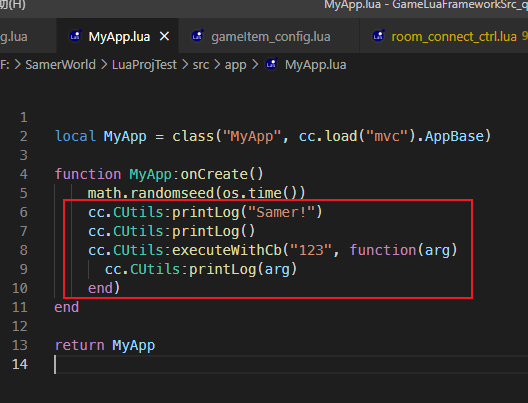Expand the src breadcrumb segment
The image size is (528, 403).
pyautogui.click(x=201, y=64)
